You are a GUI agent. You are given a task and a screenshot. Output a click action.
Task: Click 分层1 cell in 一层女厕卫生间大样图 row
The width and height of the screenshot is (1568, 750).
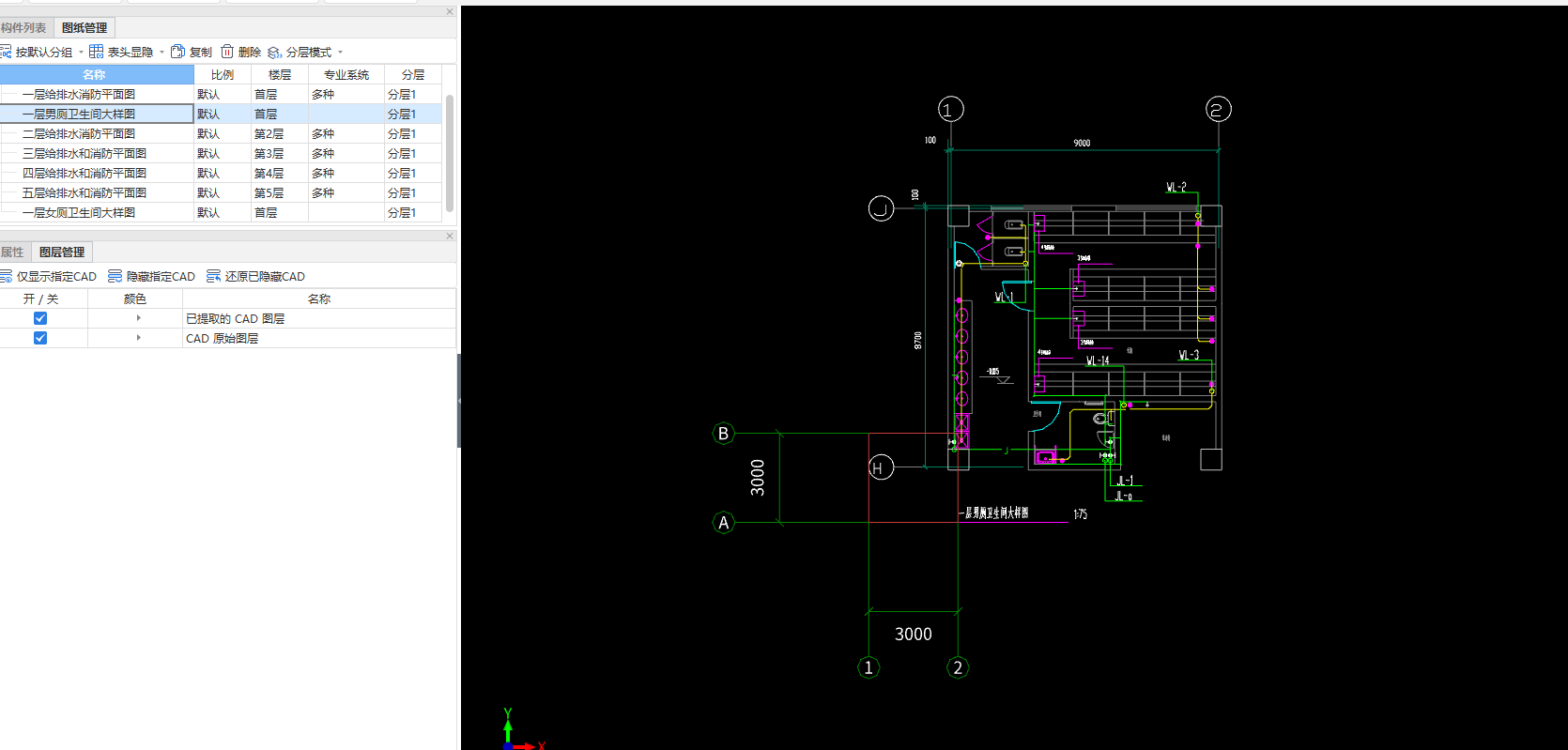pos(413,213)
